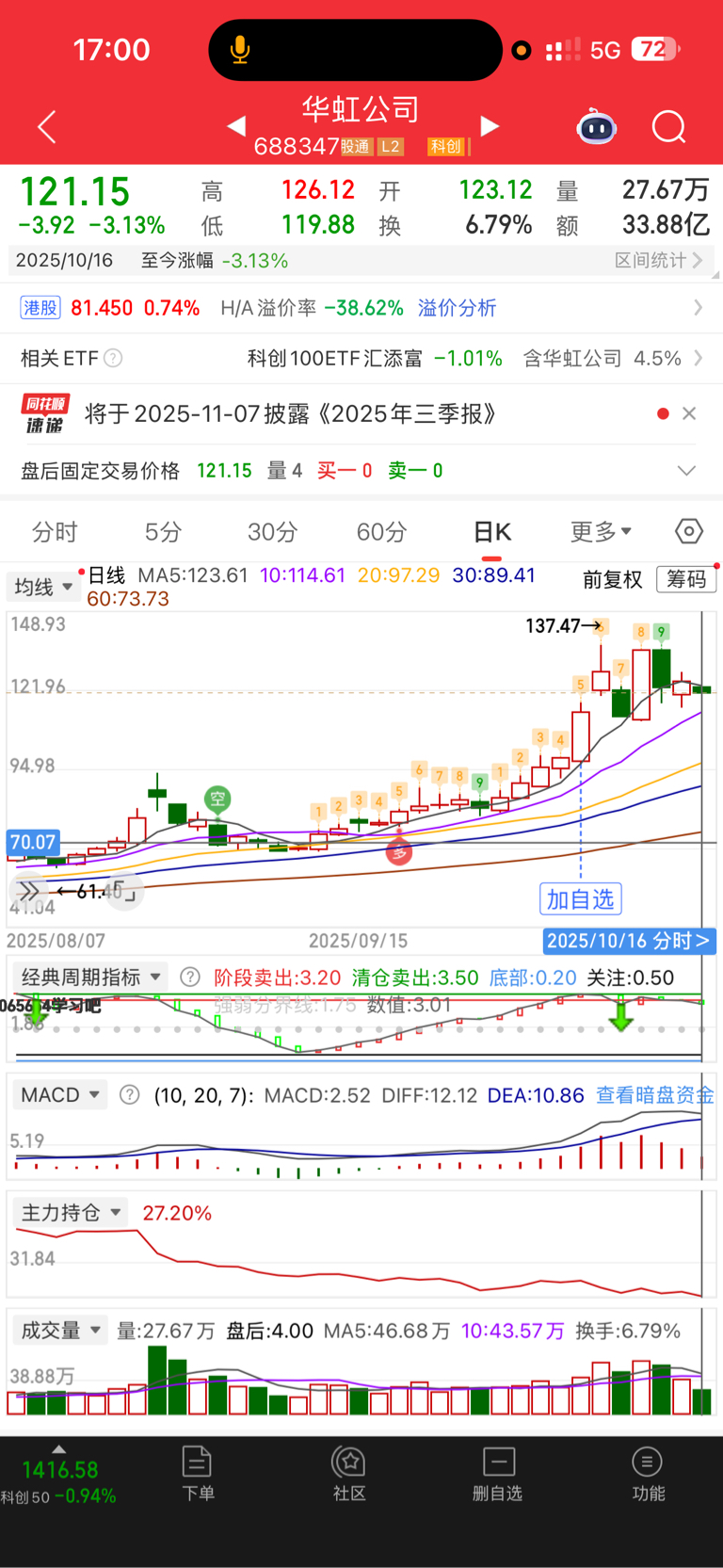The width and height of the screenshot is (723, 1568).
Task: Open help for 经典周期指标
Action: point(189,977)
